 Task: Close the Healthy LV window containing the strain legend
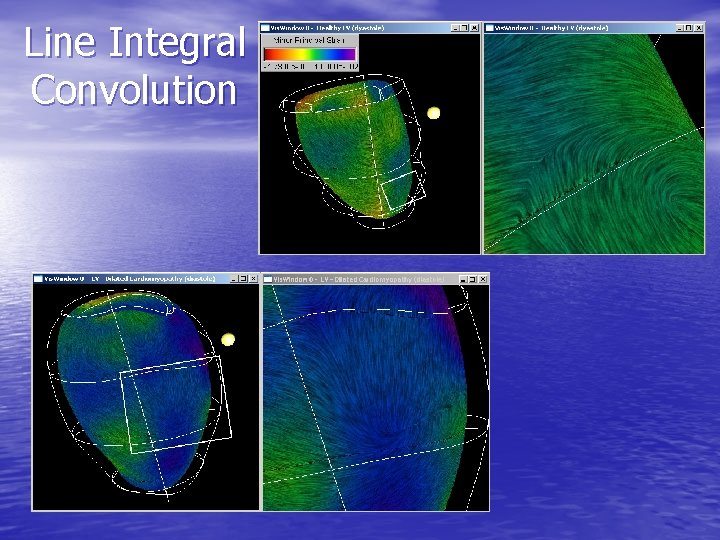(x=474, y=28)
